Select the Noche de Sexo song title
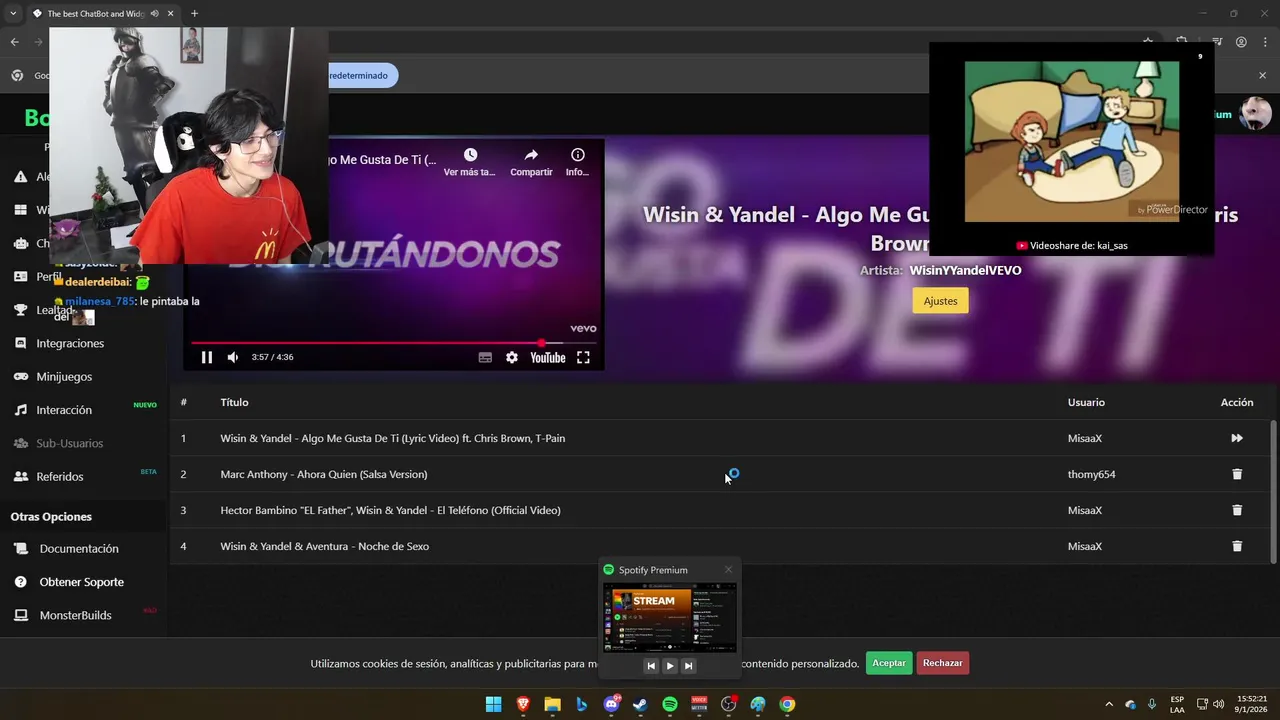Viewport: 1280px width, 720px height. click(325, 546)
